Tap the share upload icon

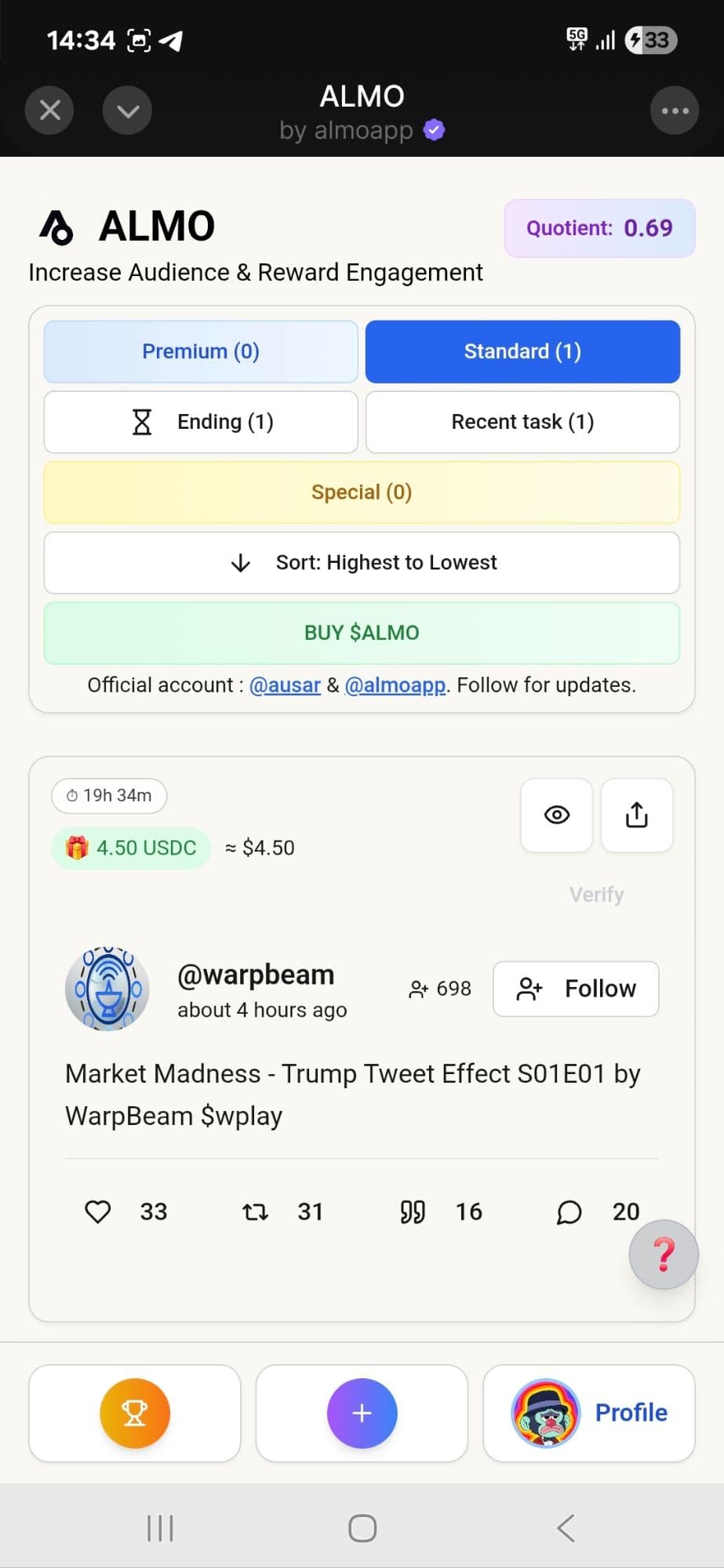[x=636, y=815]
